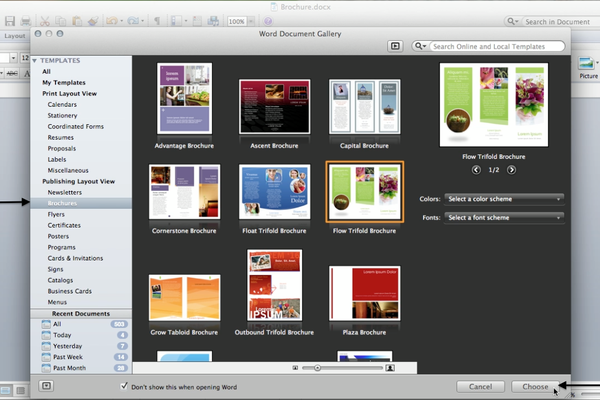The height and width of the screenshot is (400, 600).
Task: Select Ascent Brochure thumbnail
Action: (x=274, y=106)
